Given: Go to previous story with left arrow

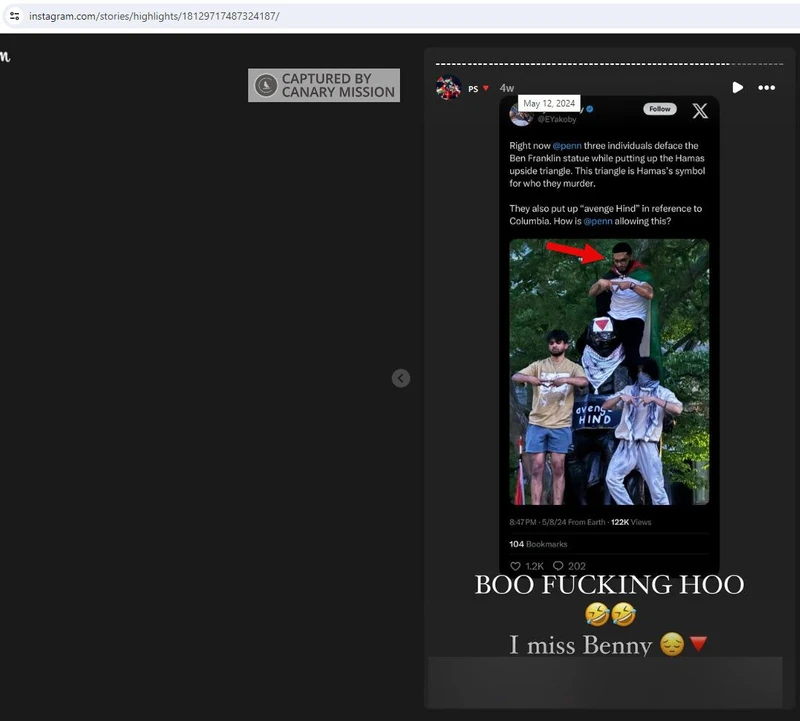Looking at the screenshot, I should [x=401, y=378].
